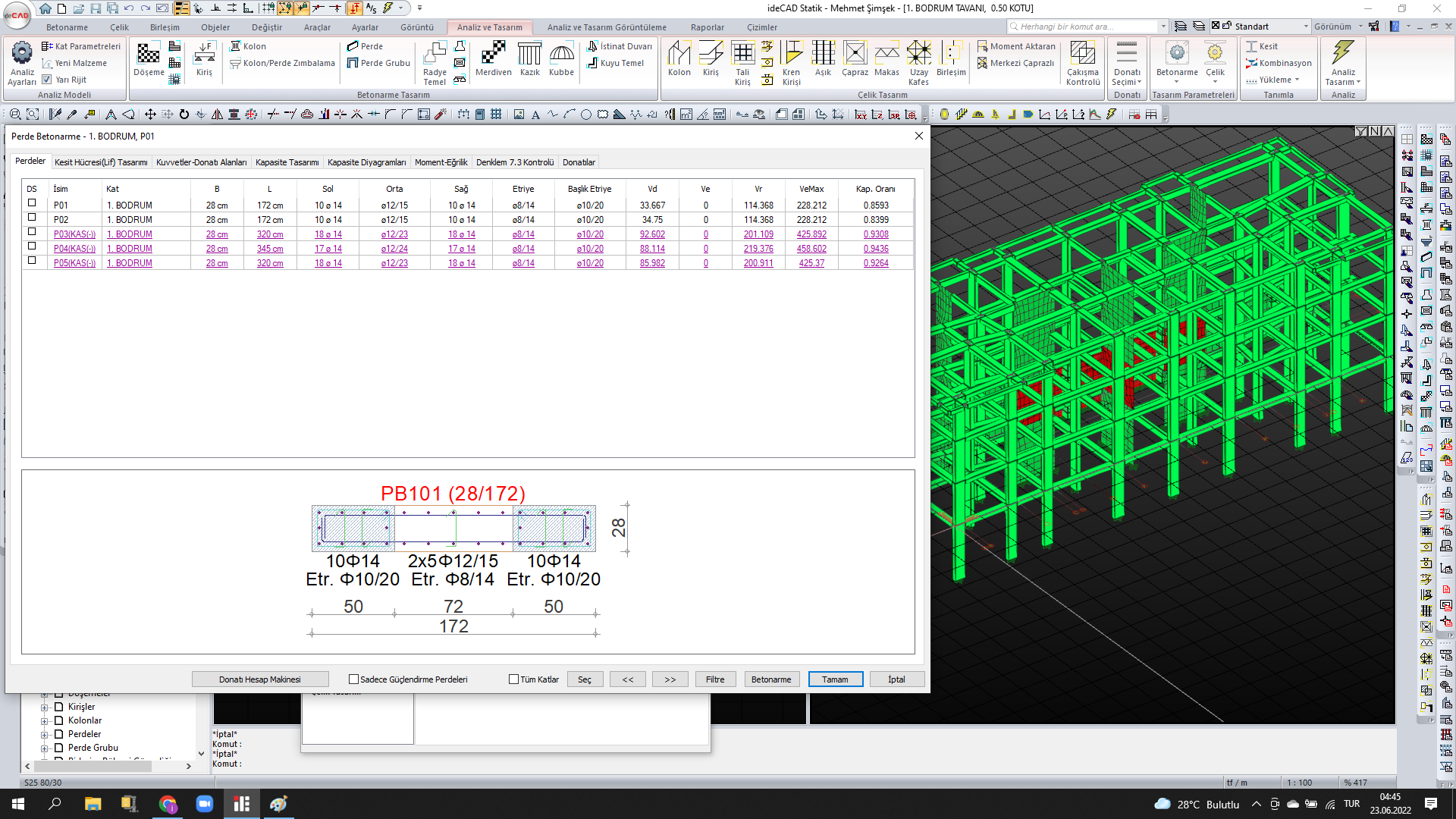1456x819 pixels.
Task: Open Google Chrome from taskbar
Action: point(168,804)
